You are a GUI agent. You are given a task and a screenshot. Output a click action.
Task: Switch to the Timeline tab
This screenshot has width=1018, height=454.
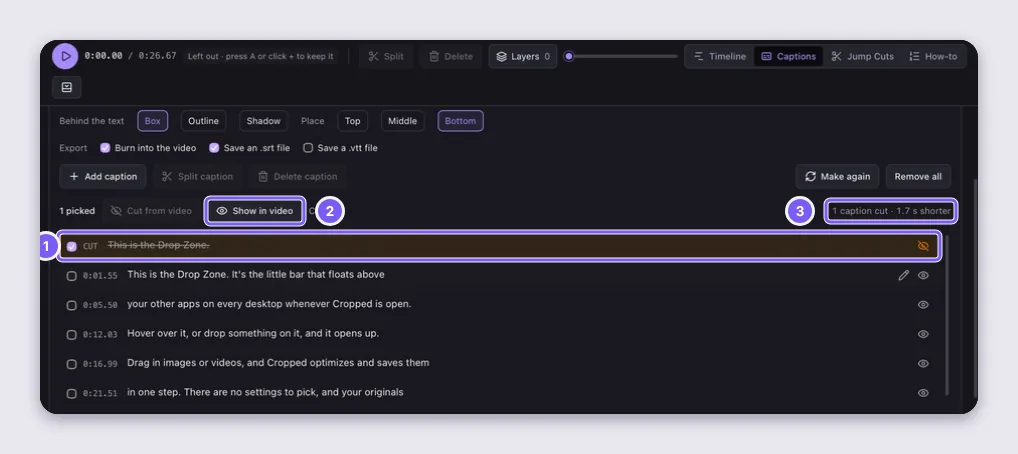pos(719,57)
